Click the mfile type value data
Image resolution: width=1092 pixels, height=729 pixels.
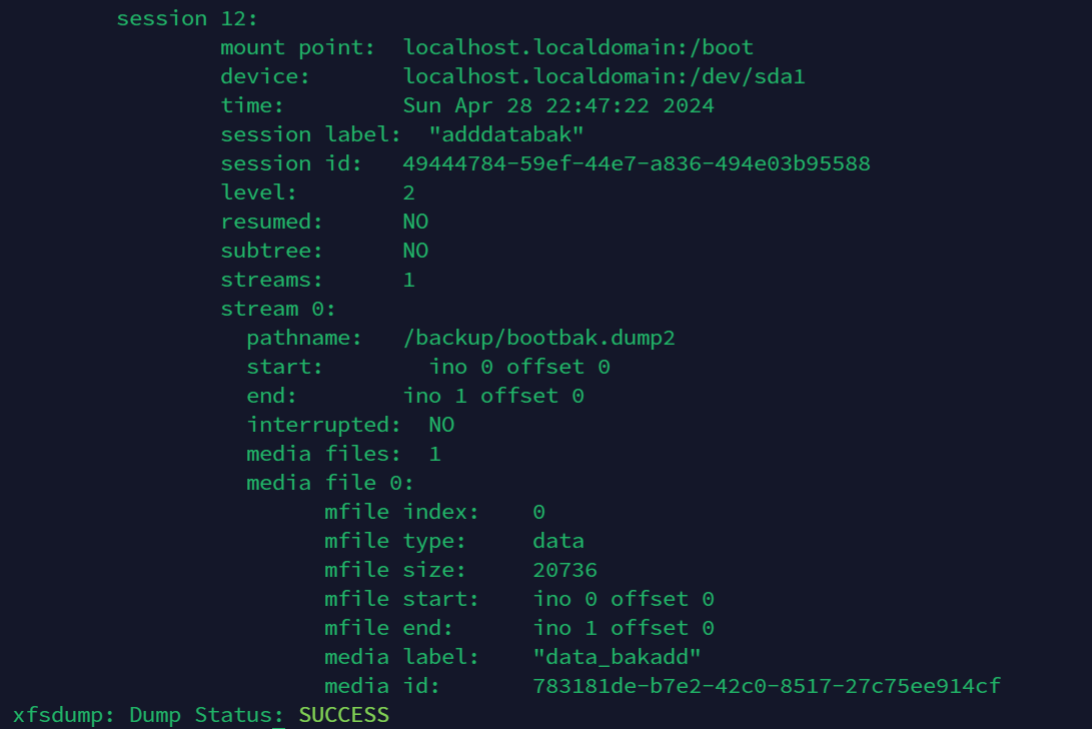point(559,541)
